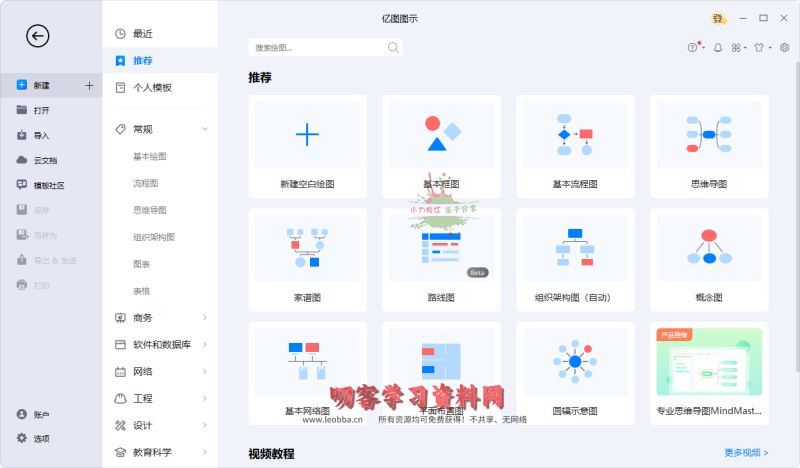
Task: Click the vertical scrollbar on the right
Action: point(797,219)
